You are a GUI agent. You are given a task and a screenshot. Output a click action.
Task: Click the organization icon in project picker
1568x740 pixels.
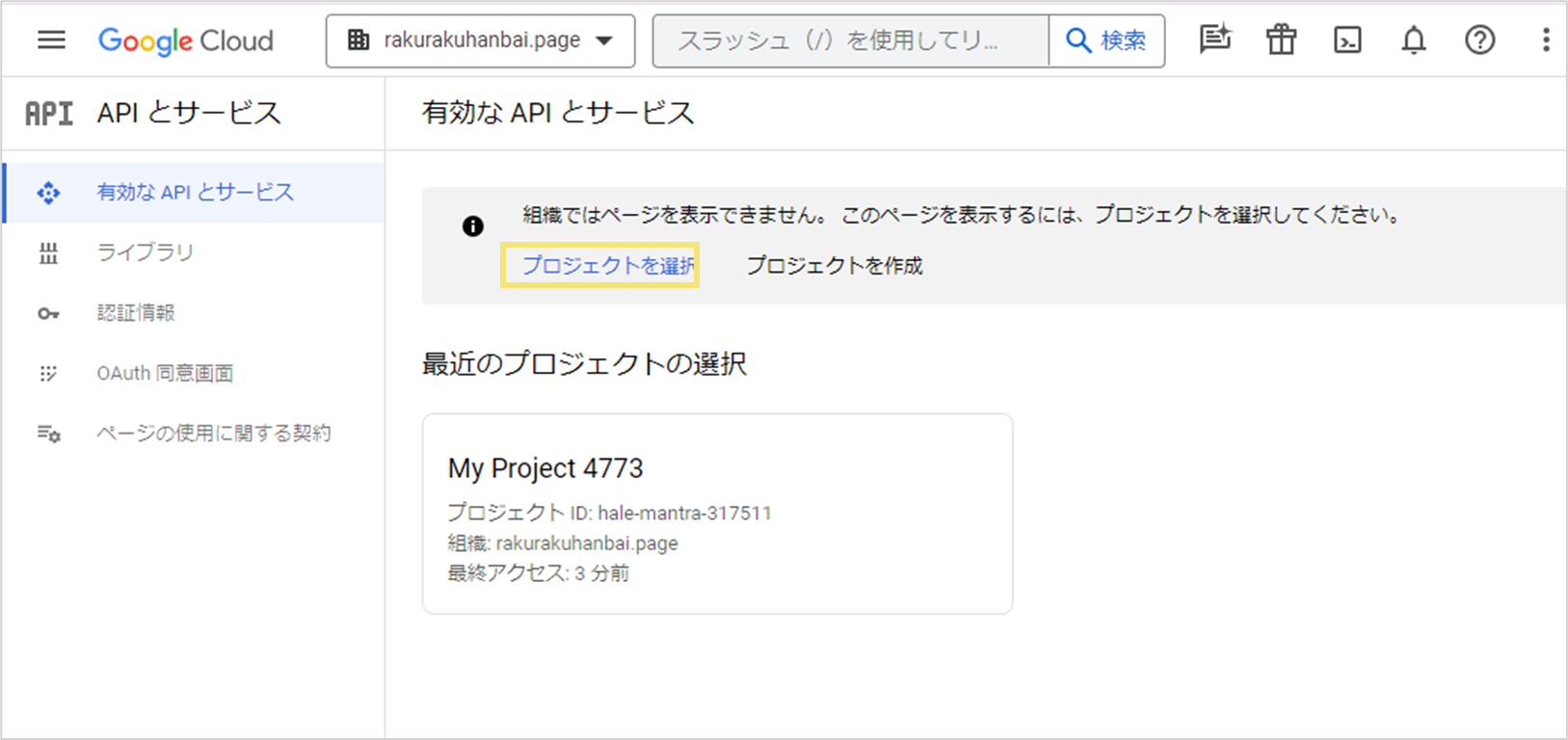[x=359, y=40]
